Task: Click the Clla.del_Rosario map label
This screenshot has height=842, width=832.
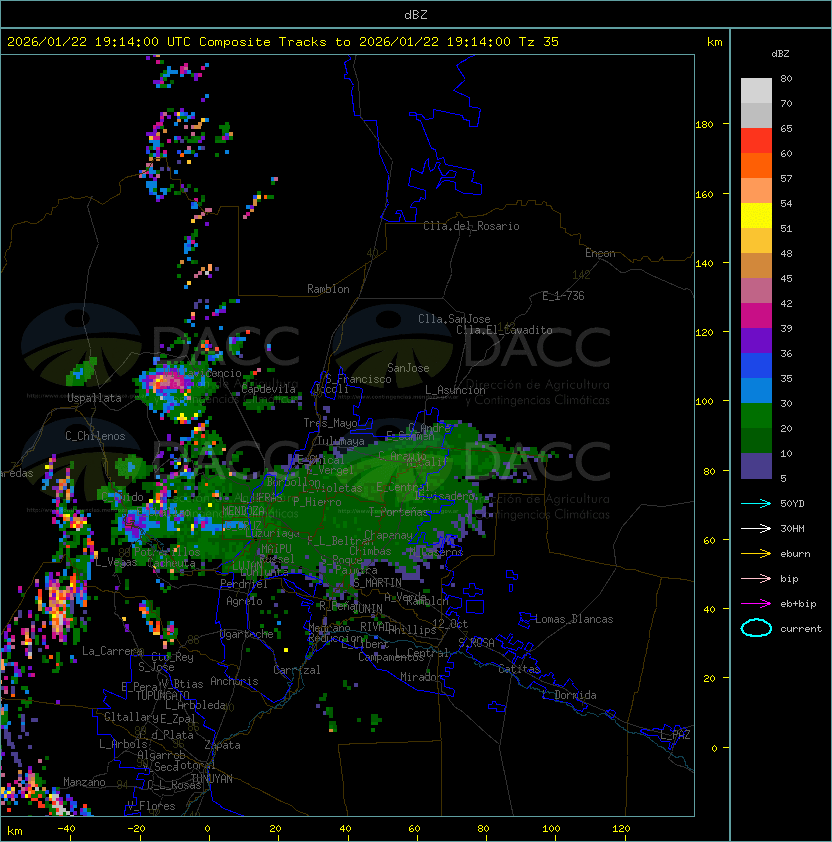Action: 471,226
